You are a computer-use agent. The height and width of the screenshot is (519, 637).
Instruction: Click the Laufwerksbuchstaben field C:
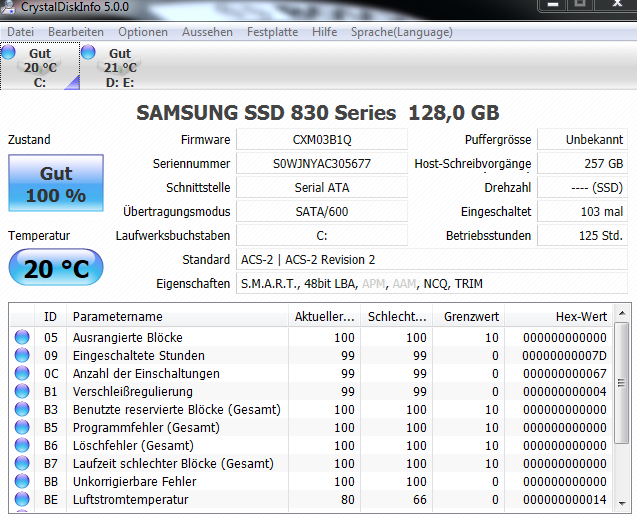click(322, 235)
